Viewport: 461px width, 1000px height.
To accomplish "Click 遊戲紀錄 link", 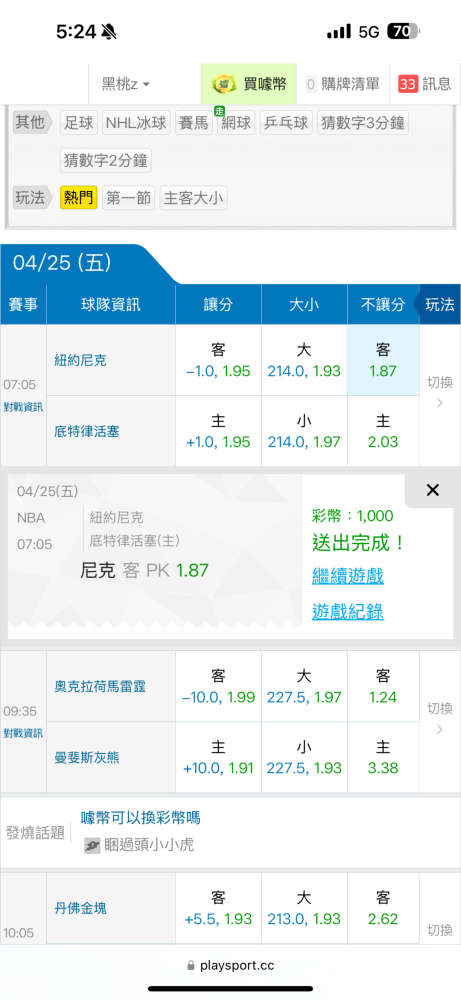I will click(348, 612).
